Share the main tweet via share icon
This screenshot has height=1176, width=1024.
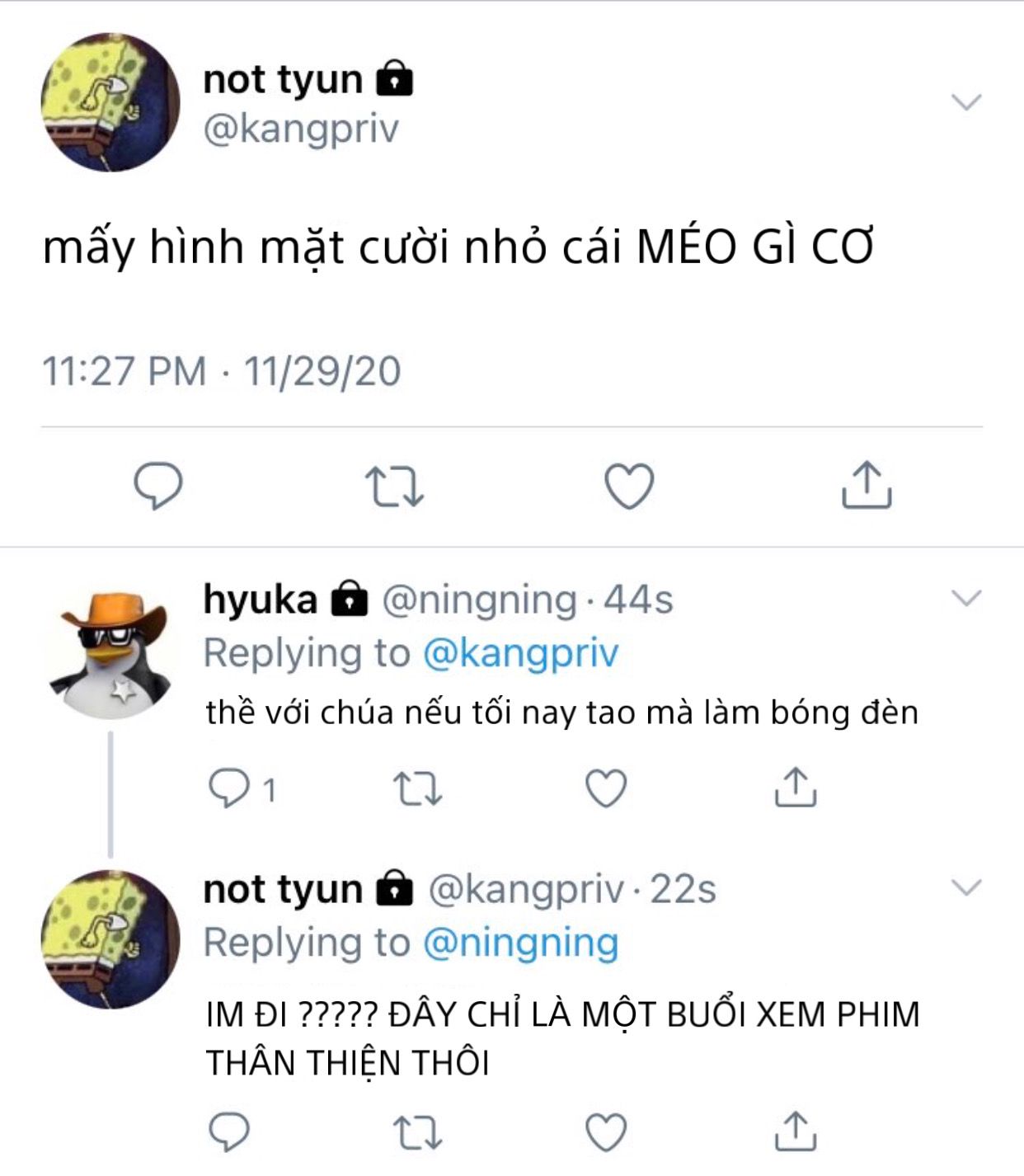tap(867, 484)
